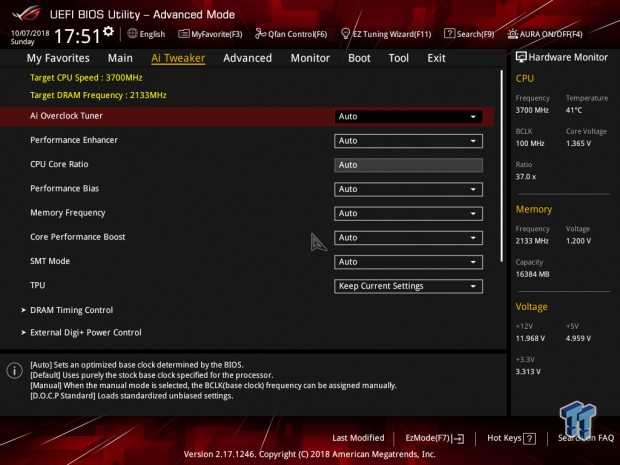Open the Ai Overclock Tuner dropdown
The height and width of the screenshot is (465, 620).
pyautogui.click(x=408, y=117)
